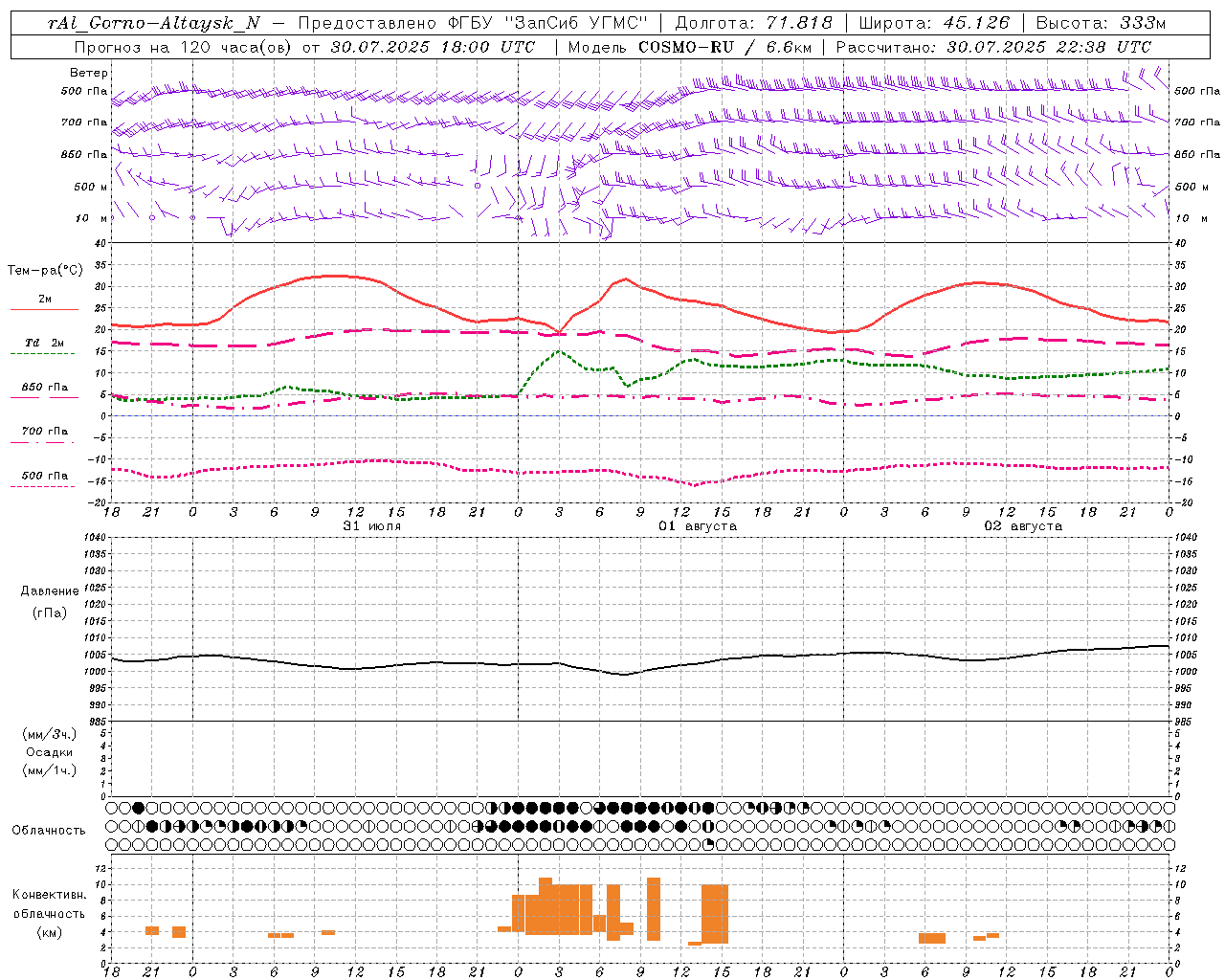This screenshot has height=980, width=1225.
Task: Click the (мм/3ч.) precipitation unit label
Action: 50,735
